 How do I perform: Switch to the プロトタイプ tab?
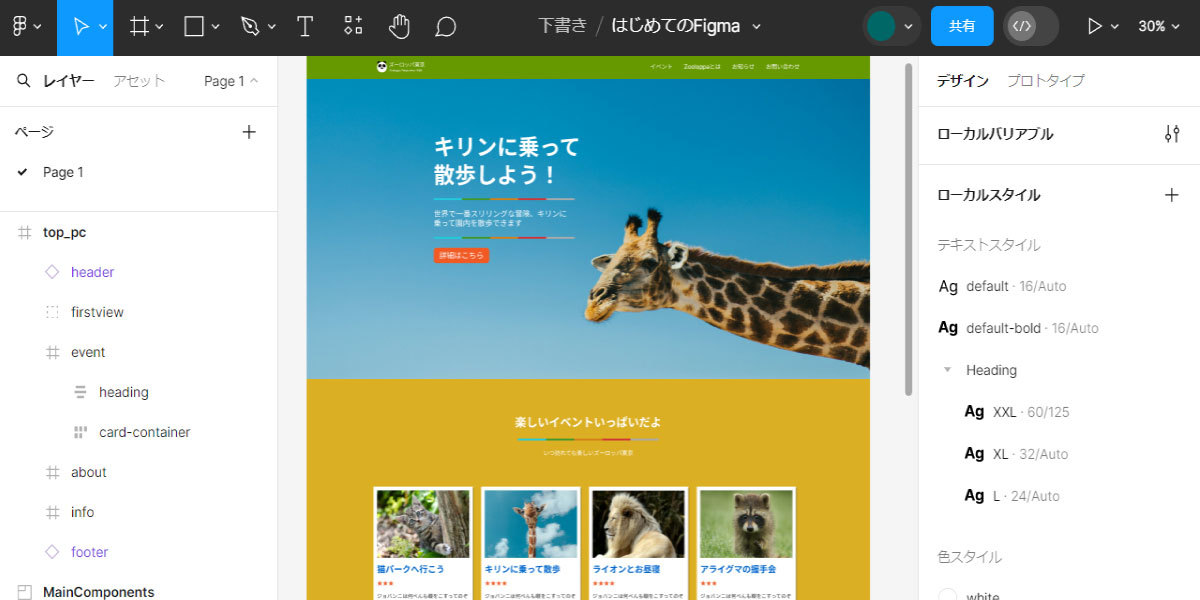[1045, 81]
